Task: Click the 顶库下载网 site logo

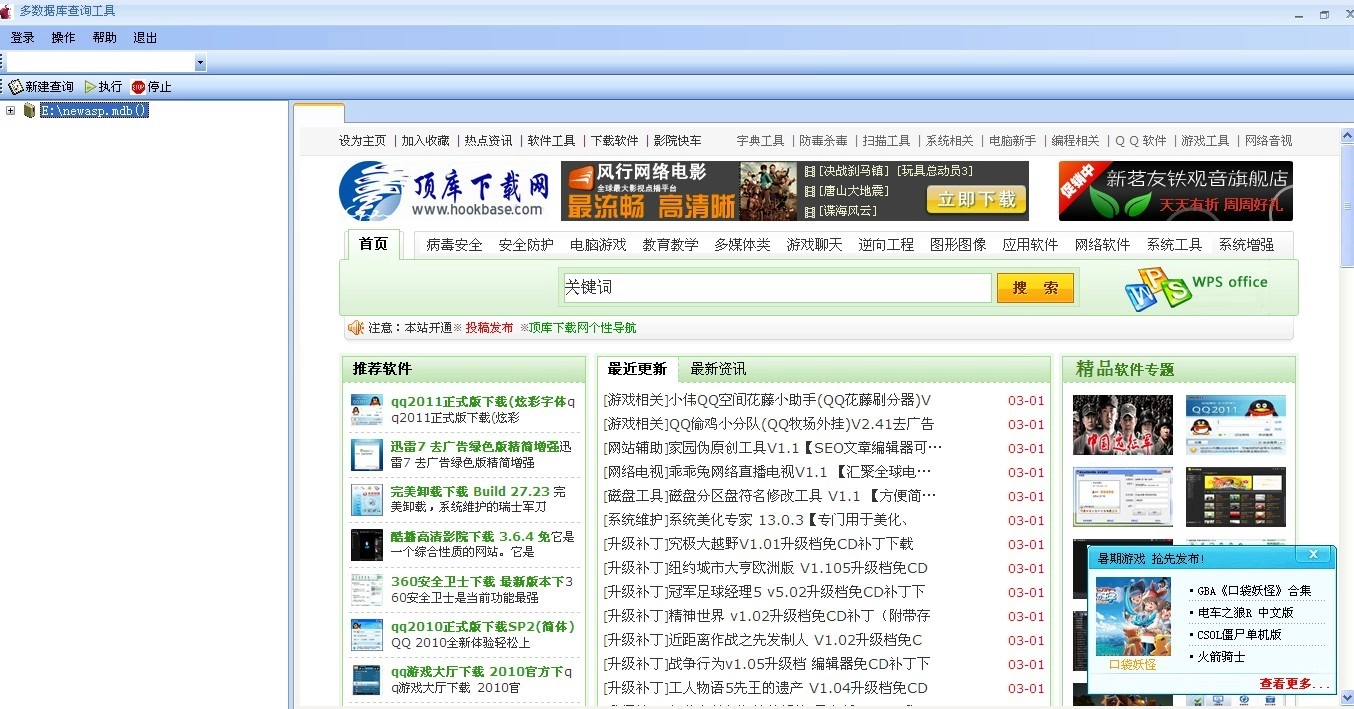Action: [445, 191]
